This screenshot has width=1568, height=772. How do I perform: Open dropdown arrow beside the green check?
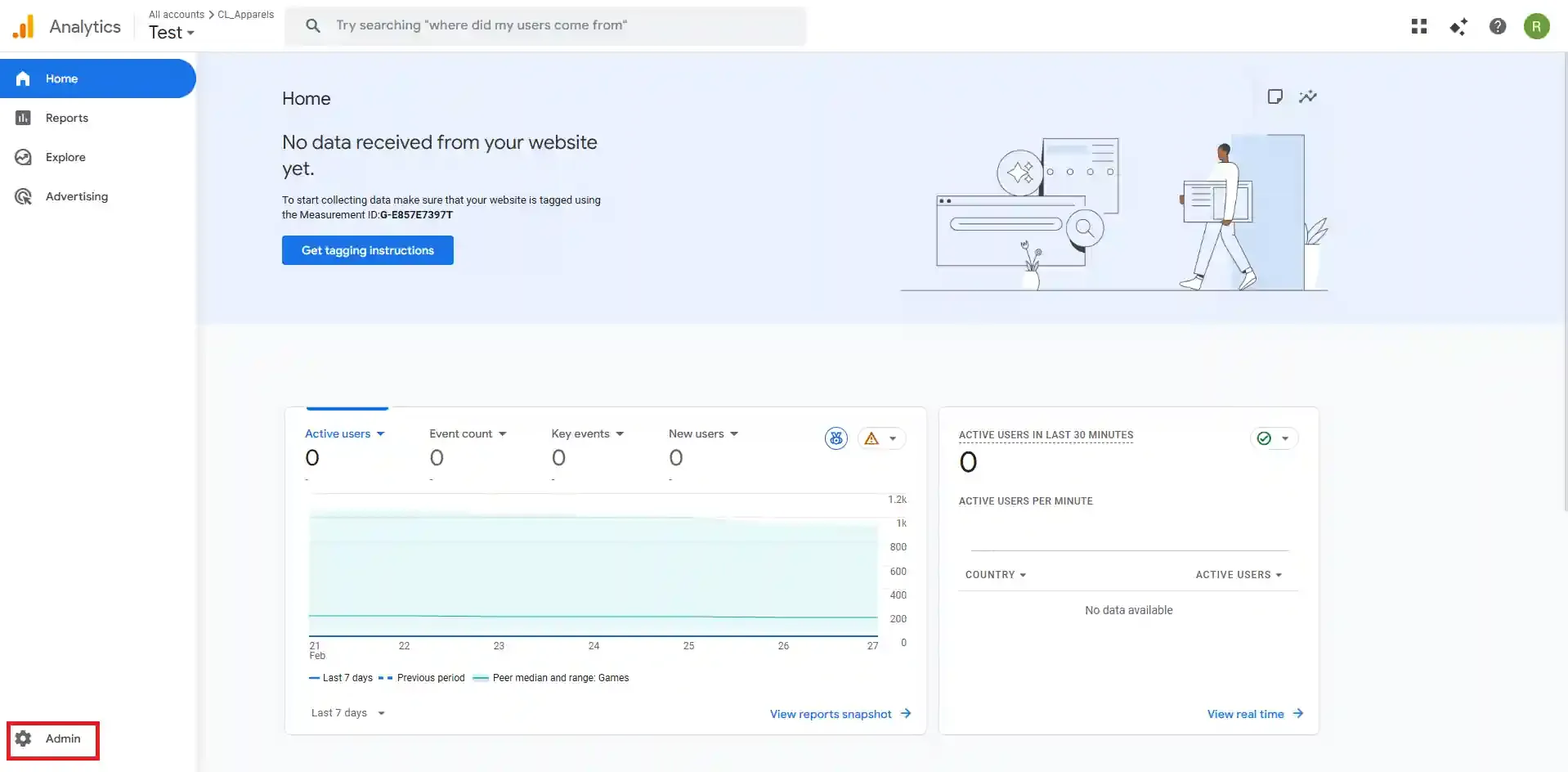[1285, 438]
